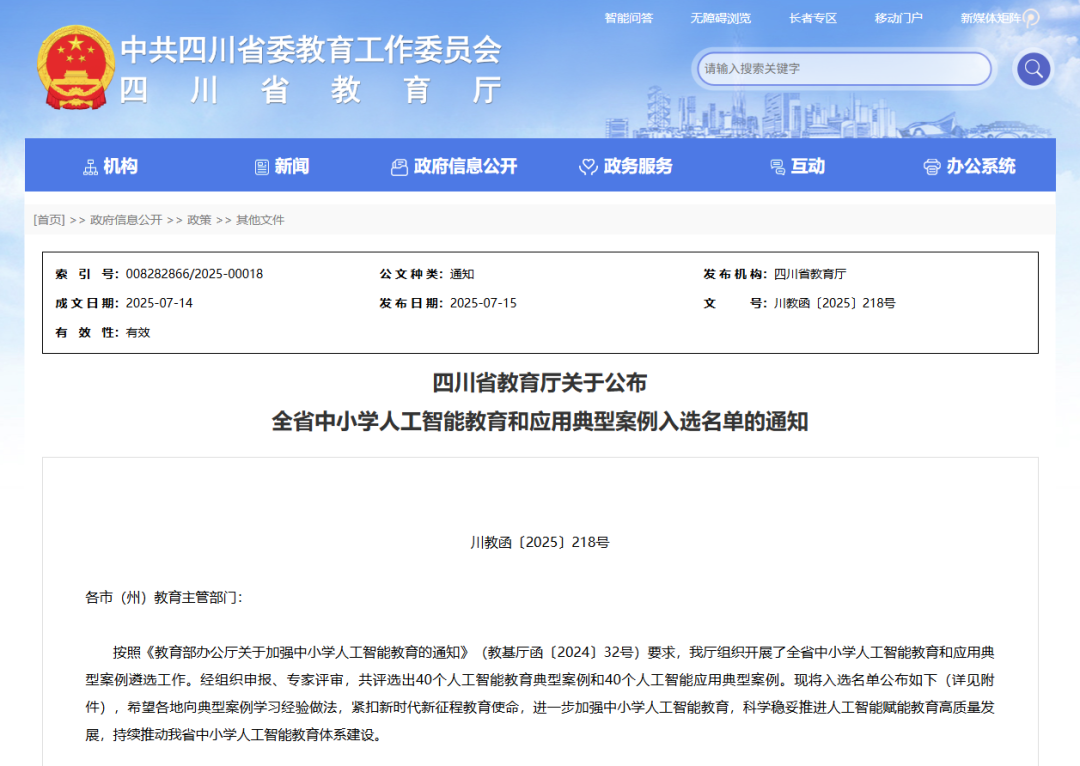Screen dimensions: 1080x766
Task: Open the 办公系统 navigation item
Action: [x=980, y=167]
